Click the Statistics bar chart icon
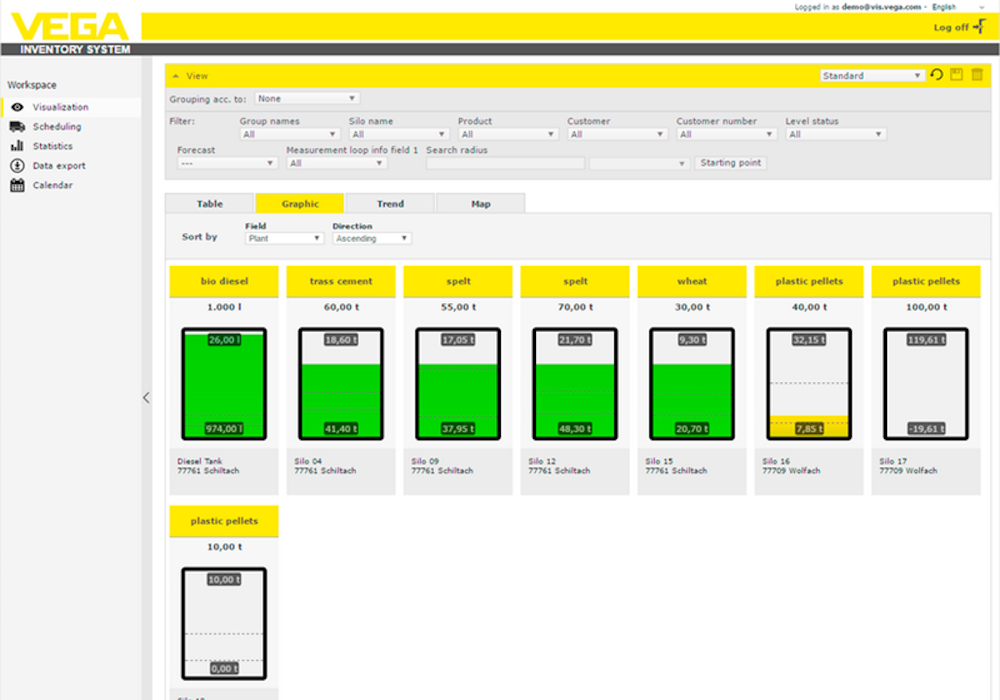 17,146
